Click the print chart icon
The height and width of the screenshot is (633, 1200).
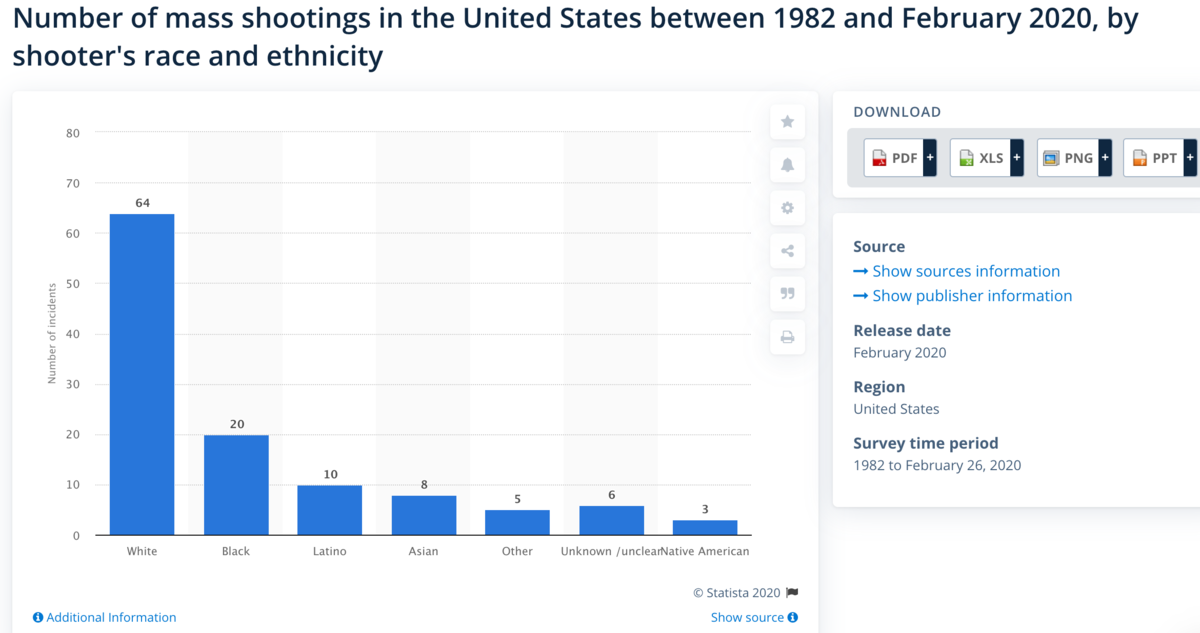pos(787,337)
